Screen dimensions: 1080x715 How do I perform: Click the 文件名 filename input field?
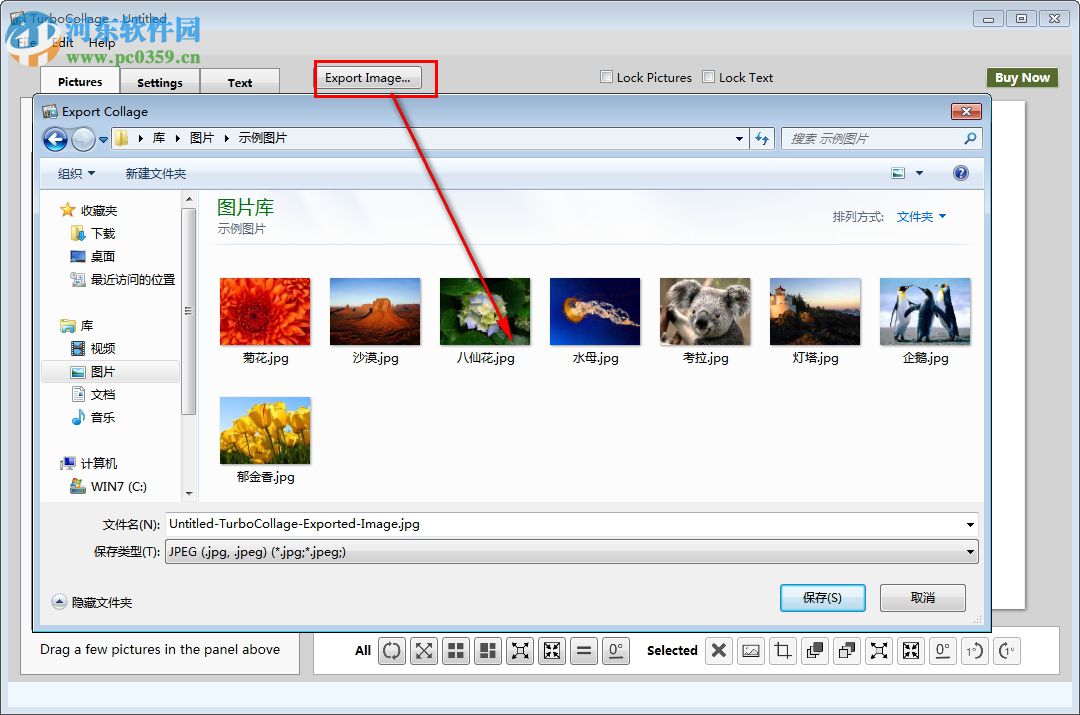click(x=564, y=524)
